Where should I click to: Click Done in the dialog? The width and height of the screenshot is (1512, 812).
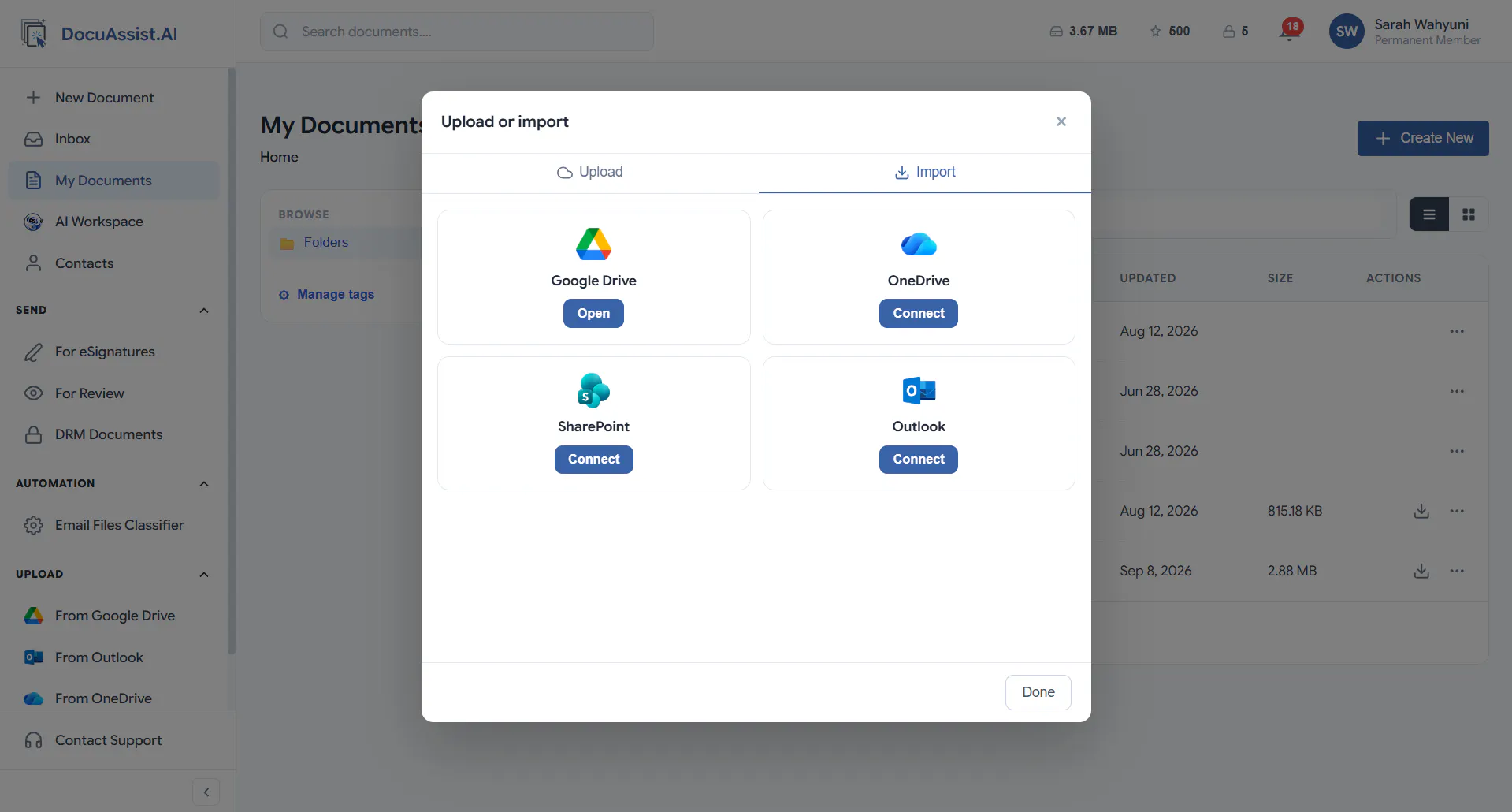tap(1038, 692)
